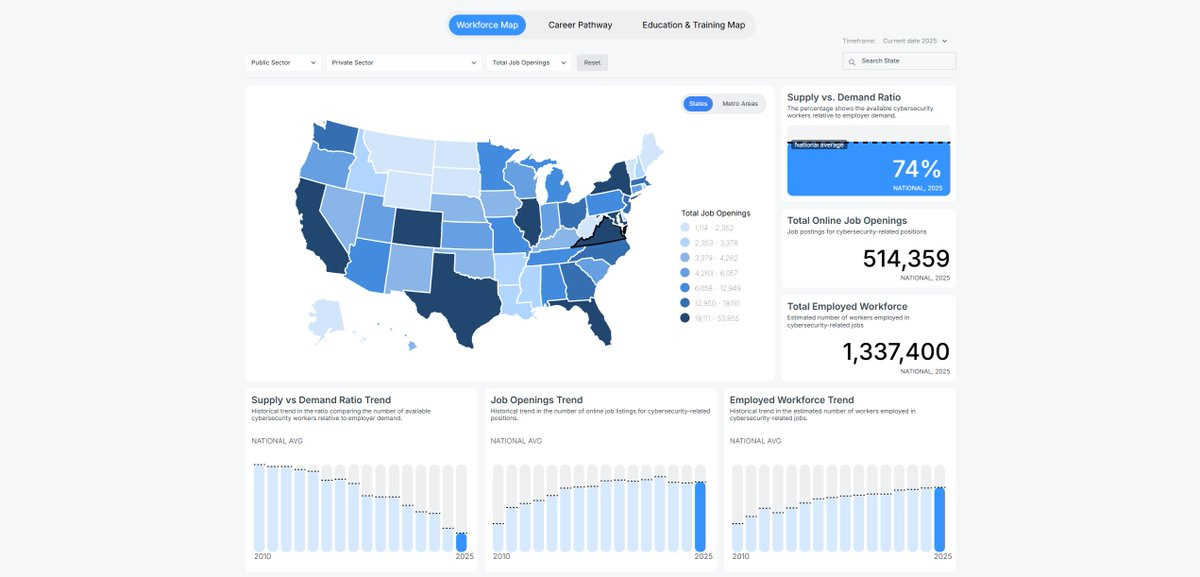1200x577 pixels.
Task: Click the 'Employed Workforce Trend' chart title
Action: [x=791, y=400]
